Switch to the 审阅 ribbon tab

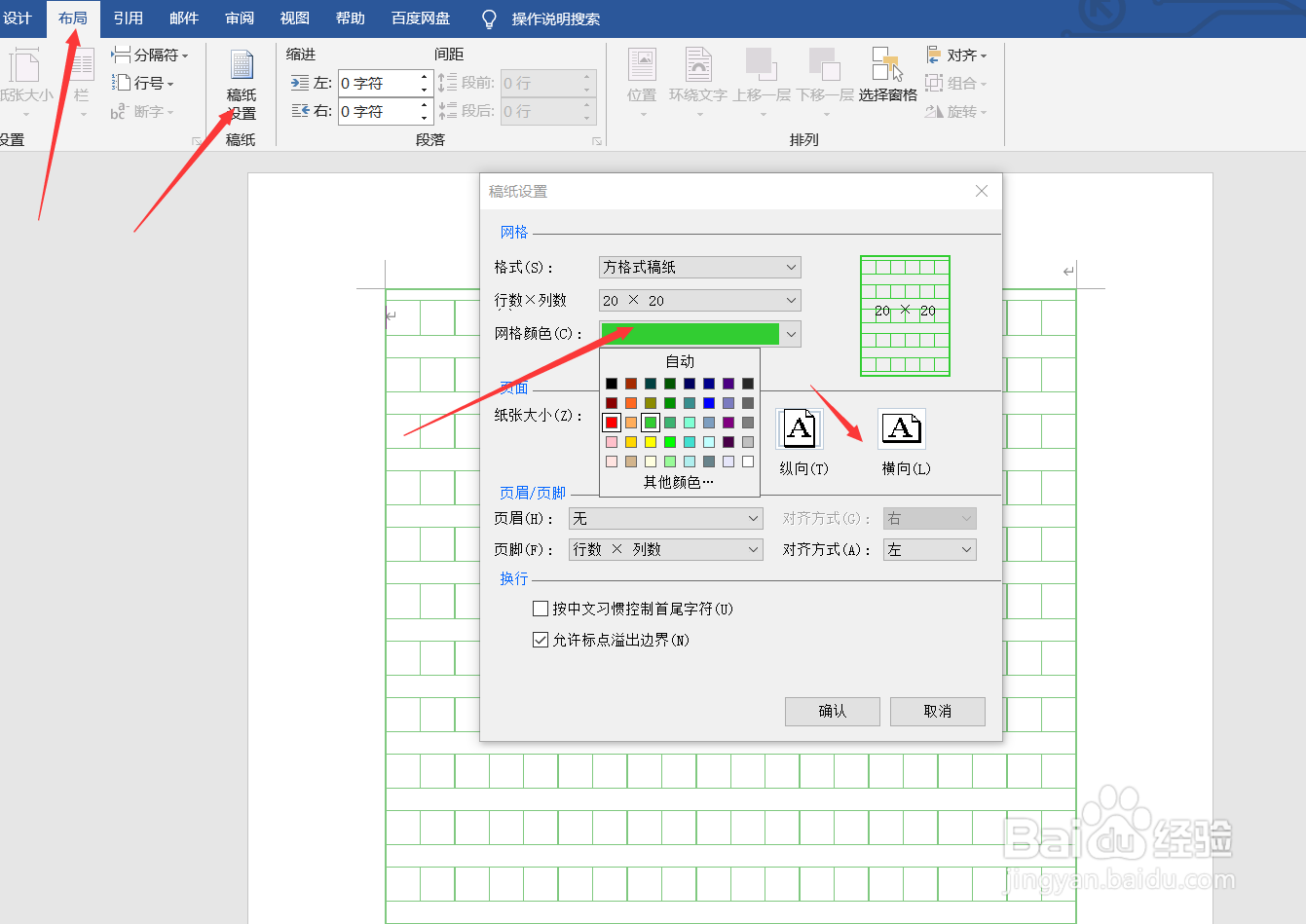pyautogui.click(x=240, y=18)
